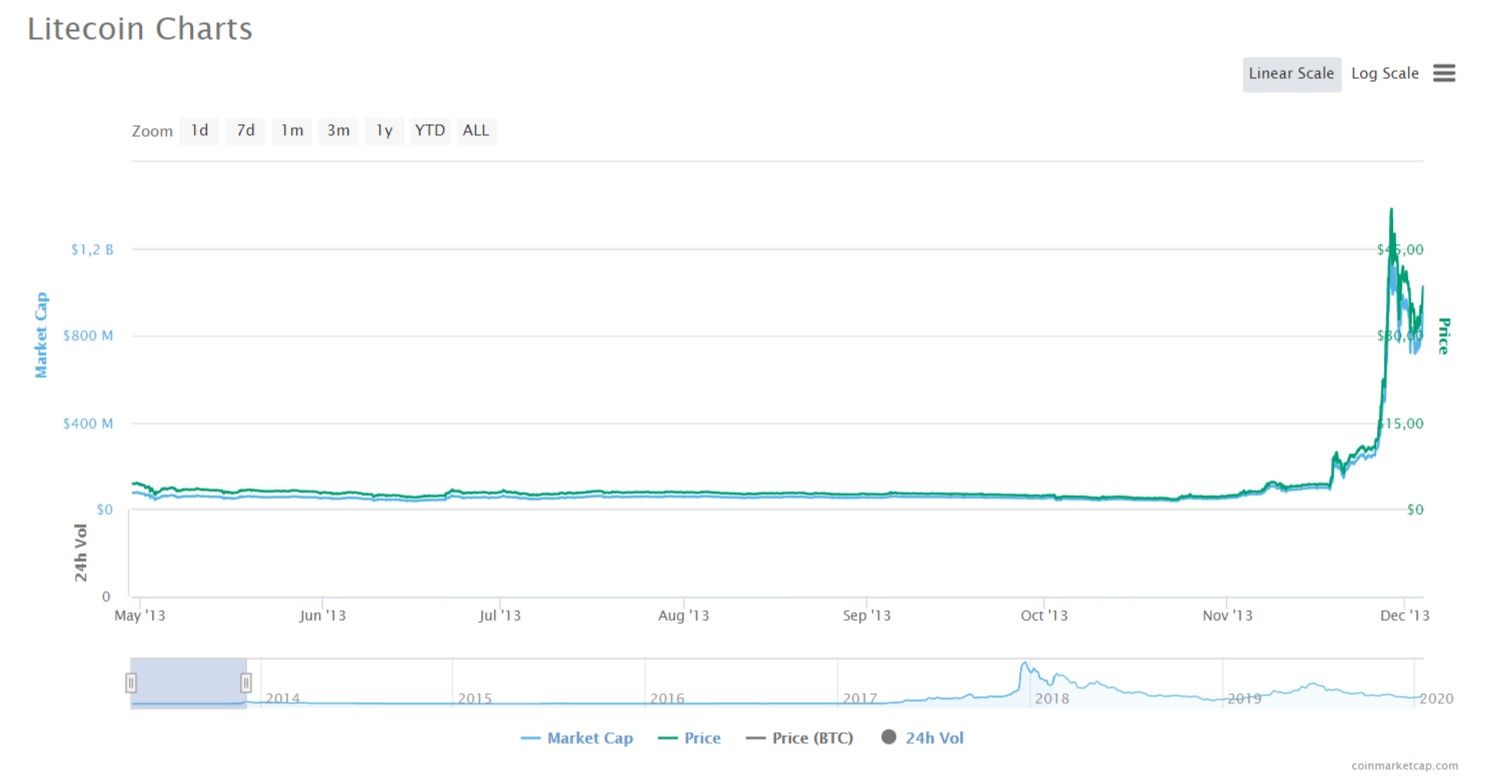Set zoom range to 1y
Image resolution: width=1491 pixels, height=776 pixels.
(x=384, y=131)
